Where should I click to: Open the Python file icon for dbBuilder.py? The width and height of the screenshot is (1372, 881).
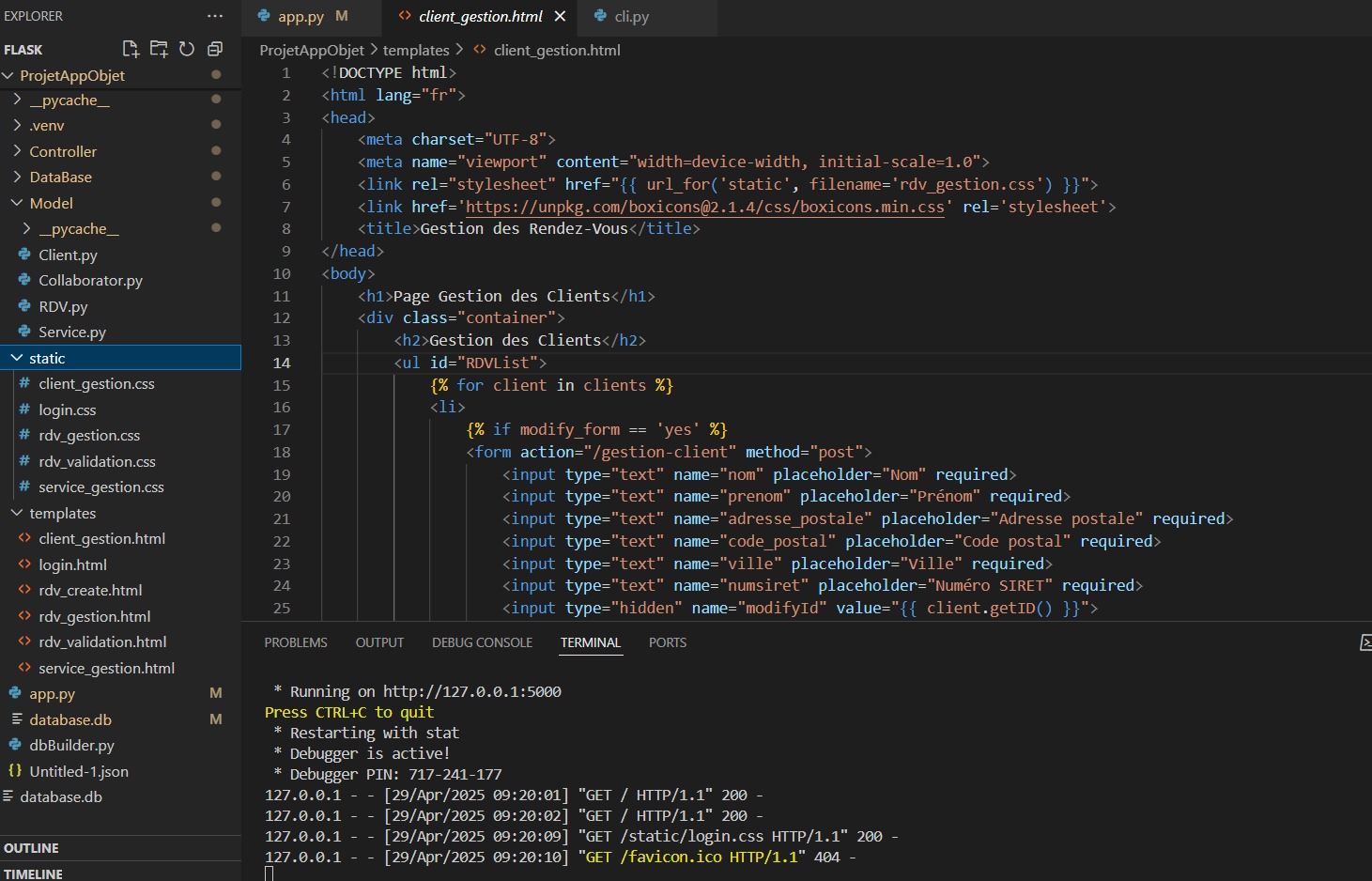15,745
